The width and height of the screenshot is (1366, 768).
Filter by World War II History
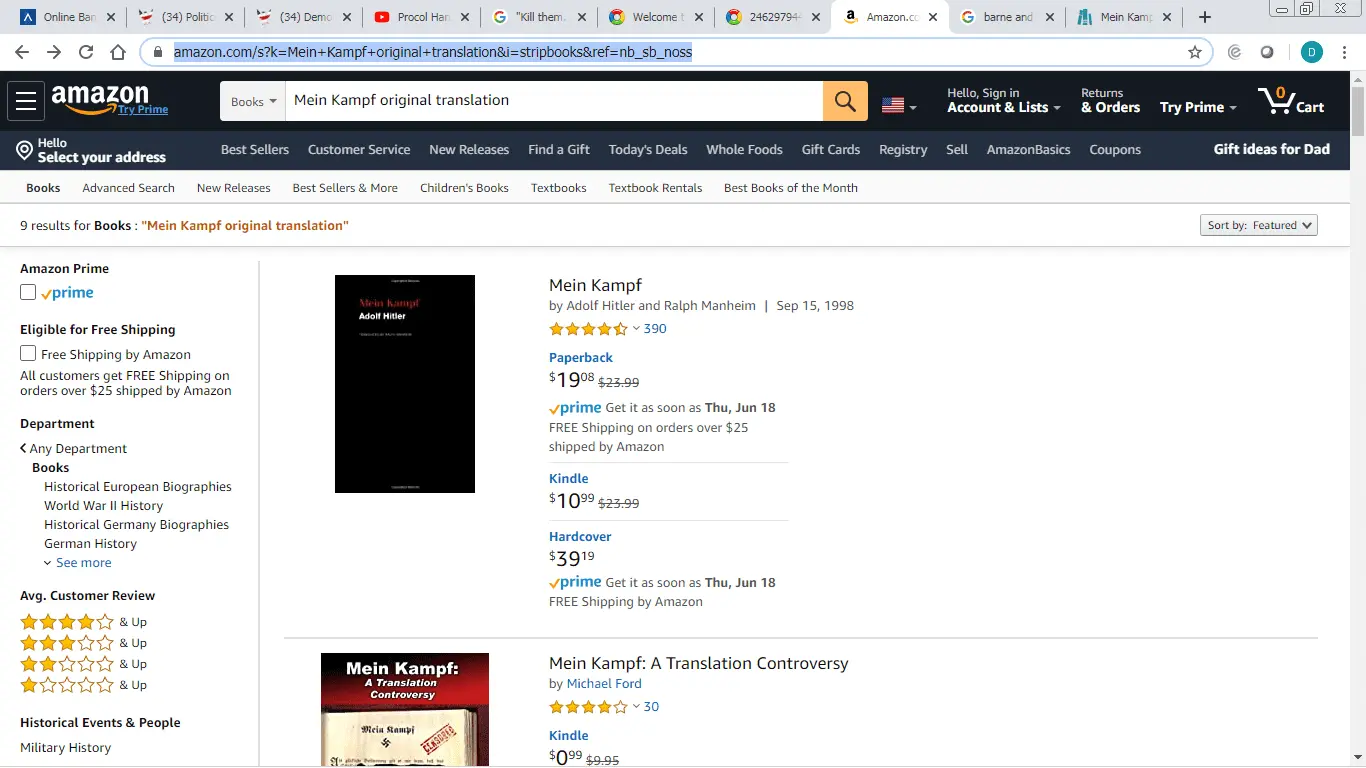point(103,506)
